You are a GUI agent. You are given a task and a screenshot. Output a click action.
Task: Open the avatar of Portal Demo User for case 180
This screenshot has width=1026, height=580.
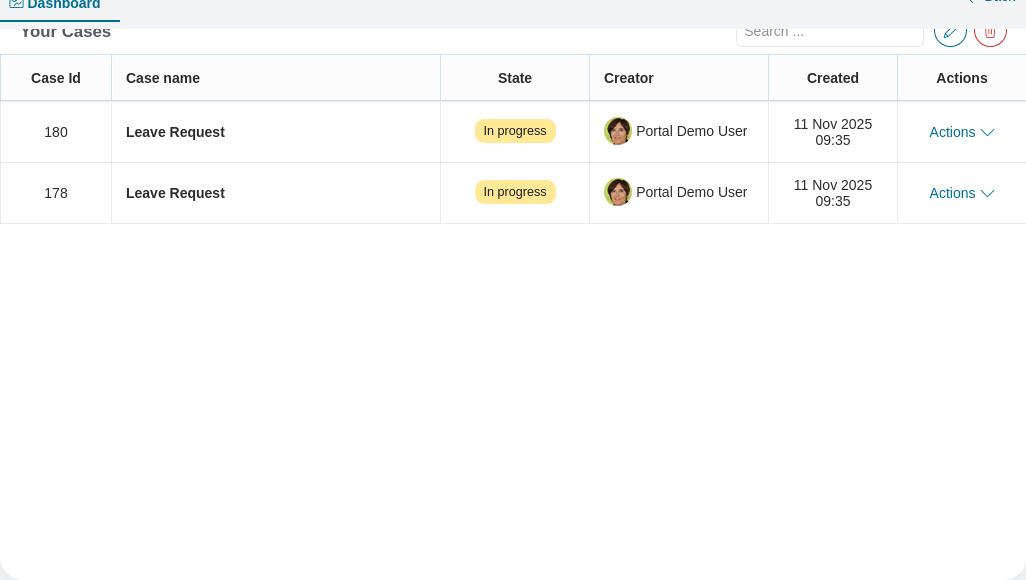[x=618, y=131]
